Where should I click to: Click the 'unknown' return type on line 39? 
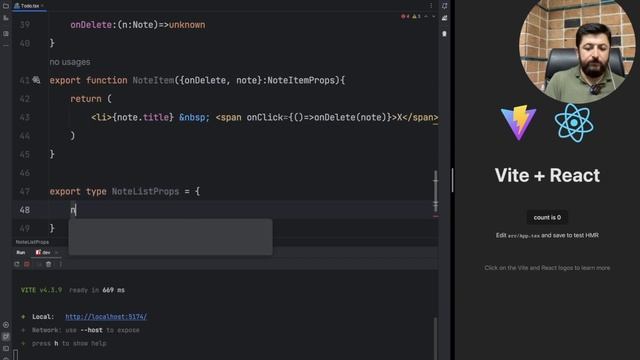187,25
